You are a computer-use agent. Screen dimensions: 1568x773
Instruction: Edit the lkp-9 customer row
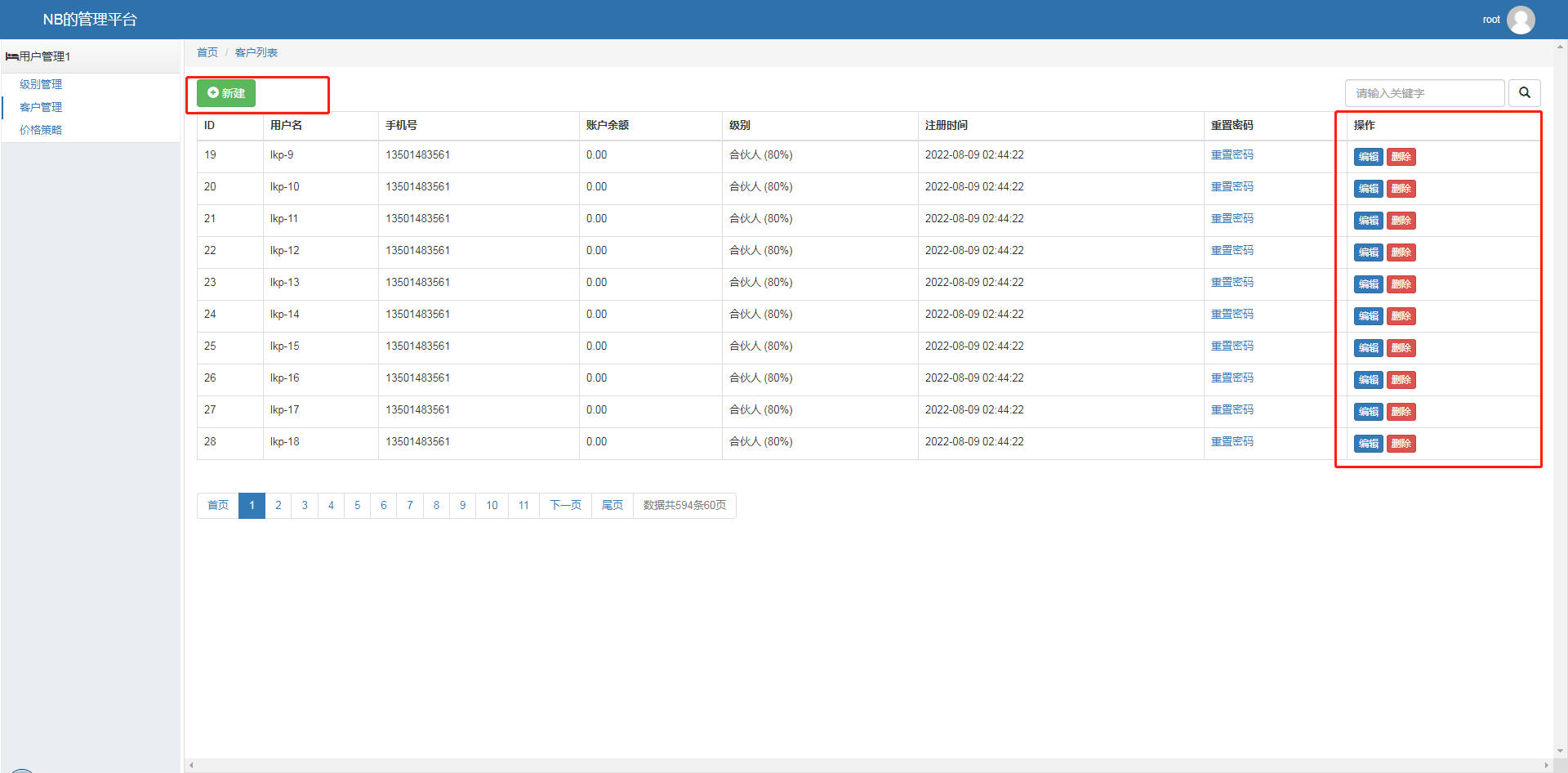[1368, 157]
